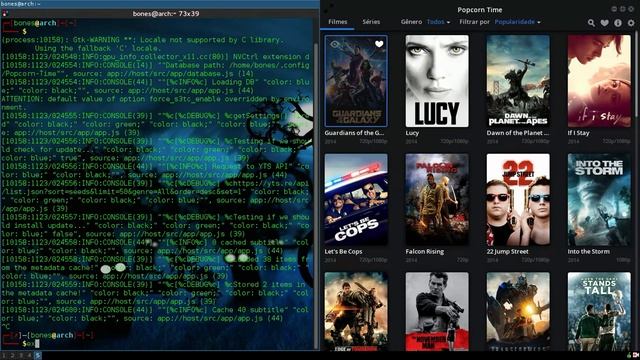Click the terminal menu icon in title bar
Image resolution: width=640 pixels, height=360 pixels.
pyautogui.click(x=4, y=13)
